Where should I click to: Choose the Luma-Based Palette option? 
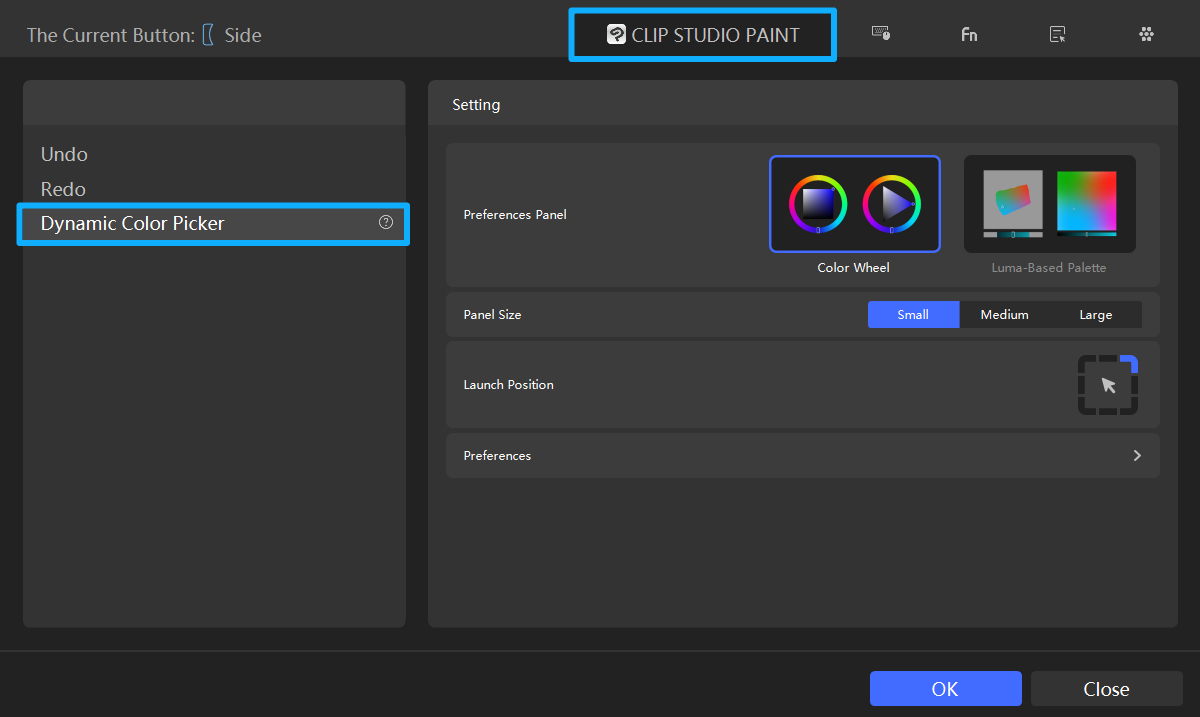pos(1049,203)
